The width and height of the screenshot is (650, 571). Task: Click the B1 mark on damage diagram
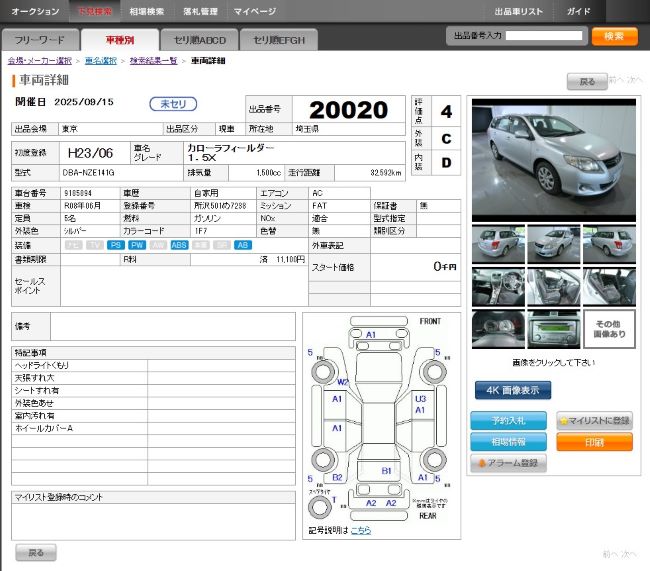pyautogui.click(x=386, y=471)
